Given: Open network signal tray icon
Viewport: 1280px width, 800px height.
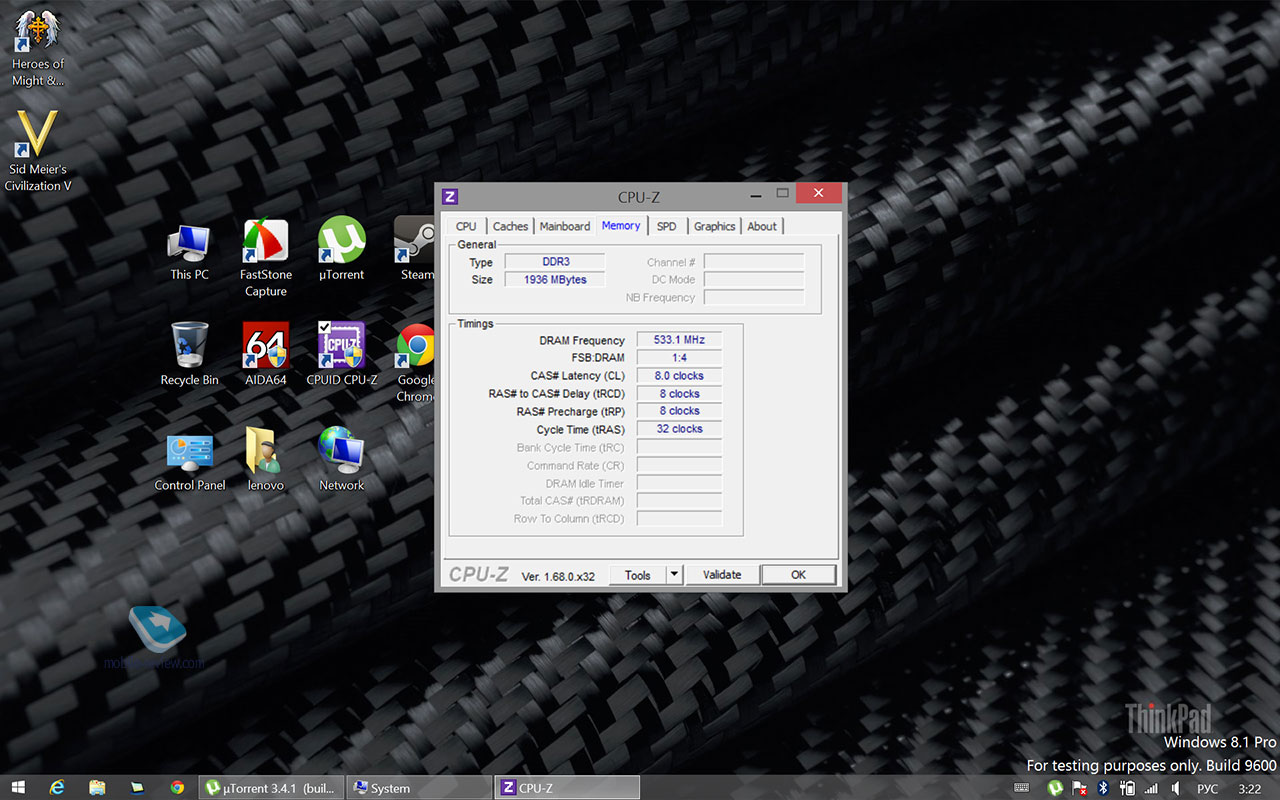Looking at the screenshot, I should [x=1151, y=788].
